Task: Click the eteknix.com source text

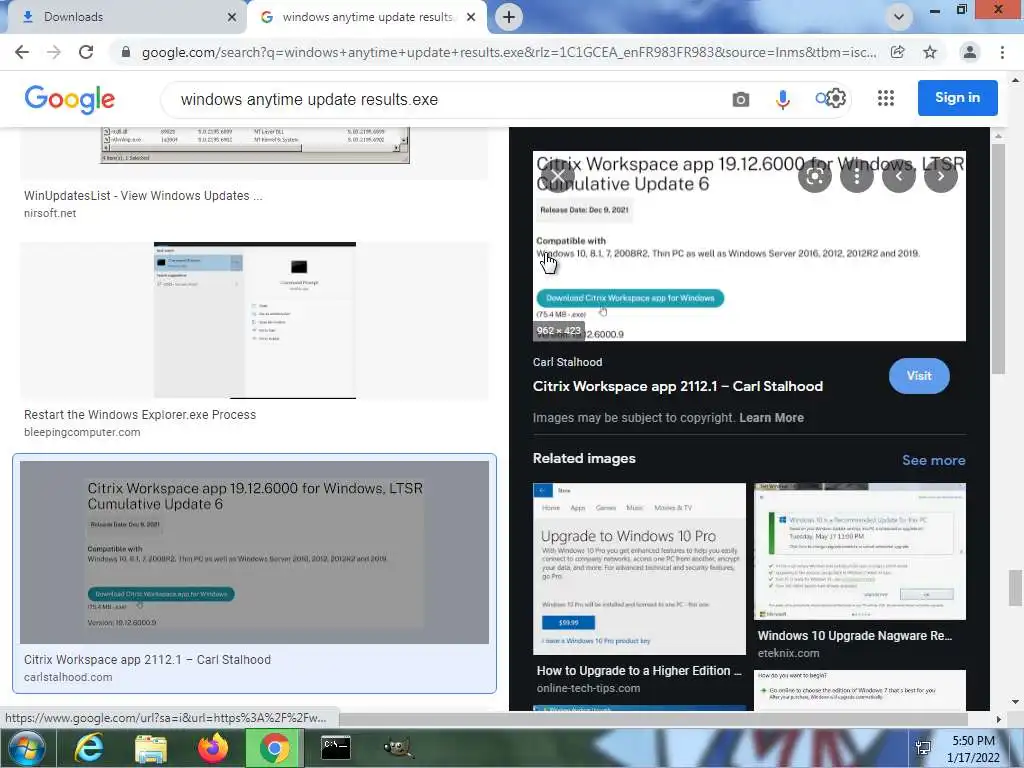Action: point(788,652)
